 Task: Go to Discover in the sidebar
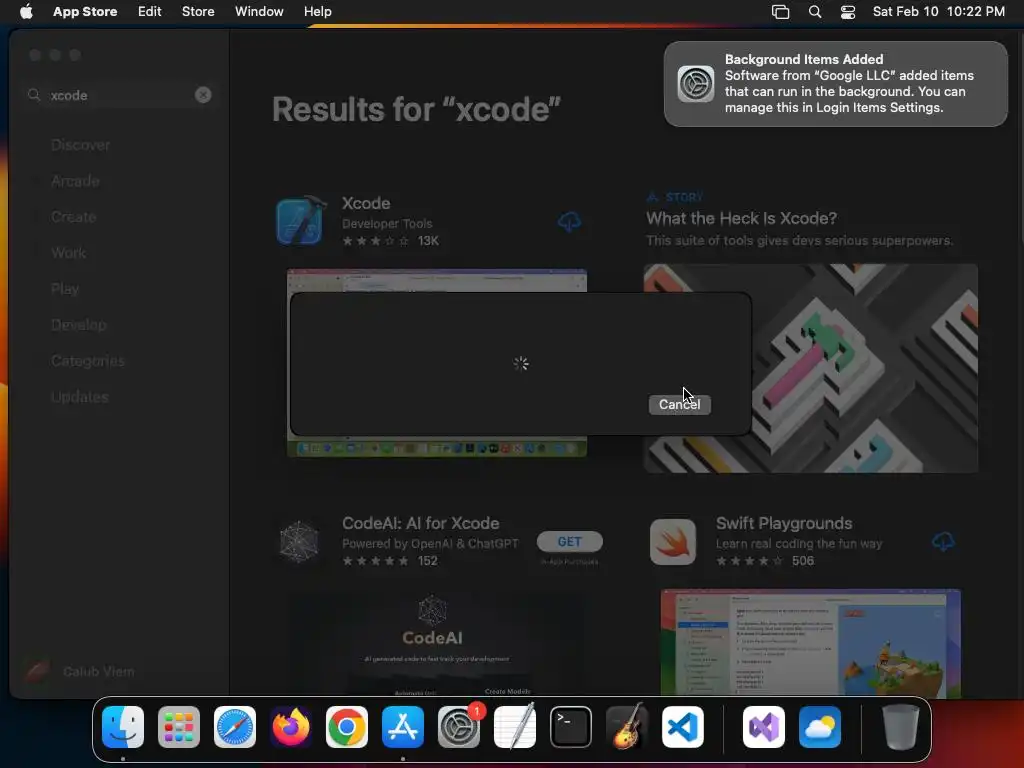80,145
